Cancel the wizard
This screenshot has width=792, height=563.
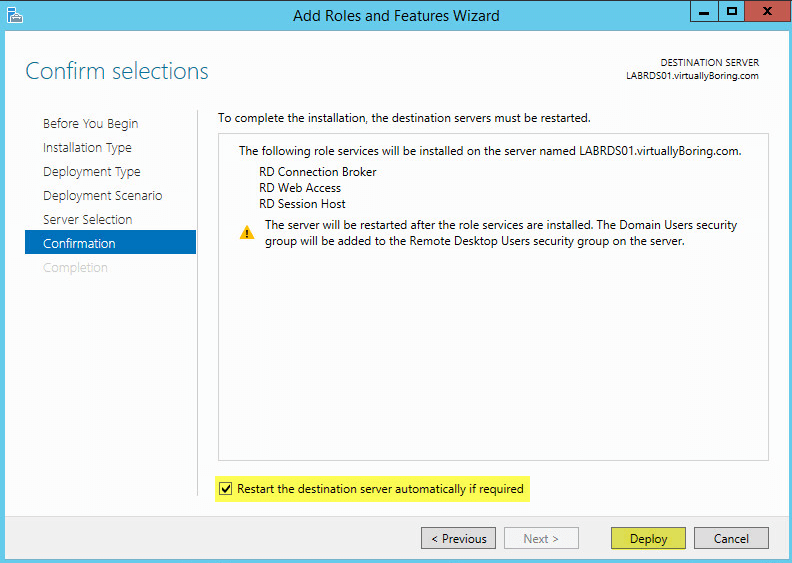731,538
